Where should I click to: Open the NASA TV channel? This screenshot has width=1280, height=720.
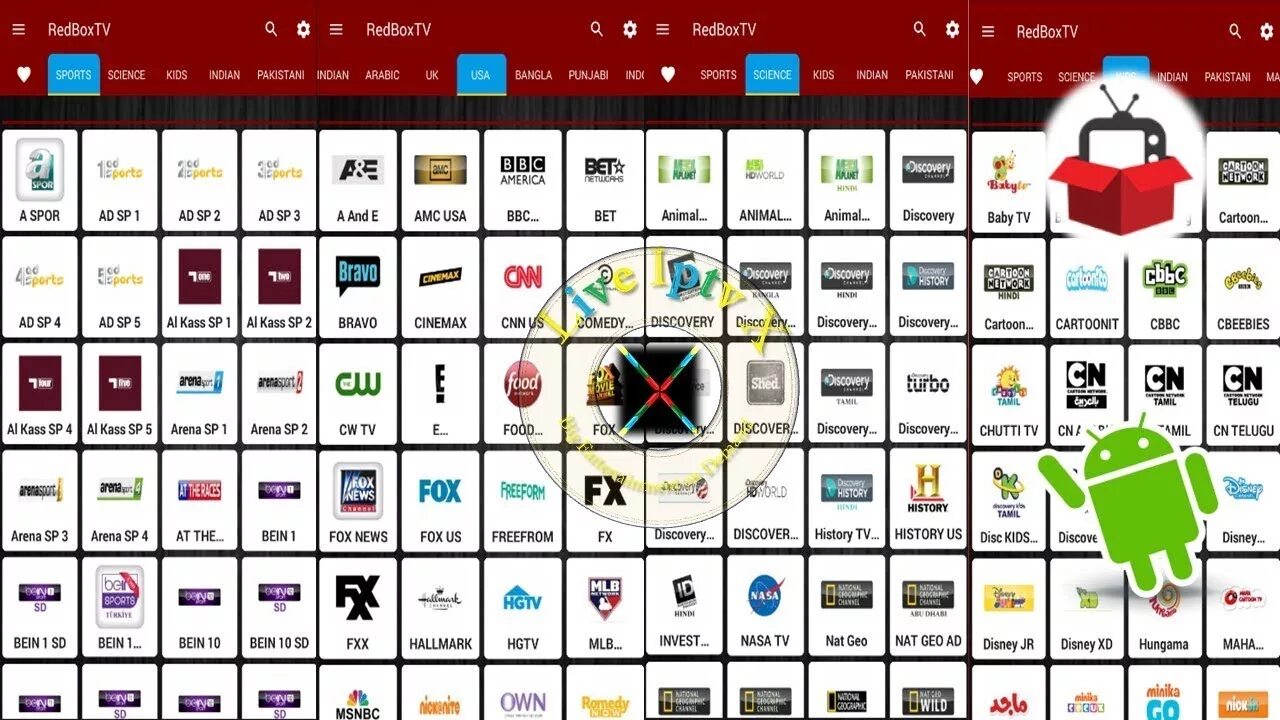[x=765, y=607]
